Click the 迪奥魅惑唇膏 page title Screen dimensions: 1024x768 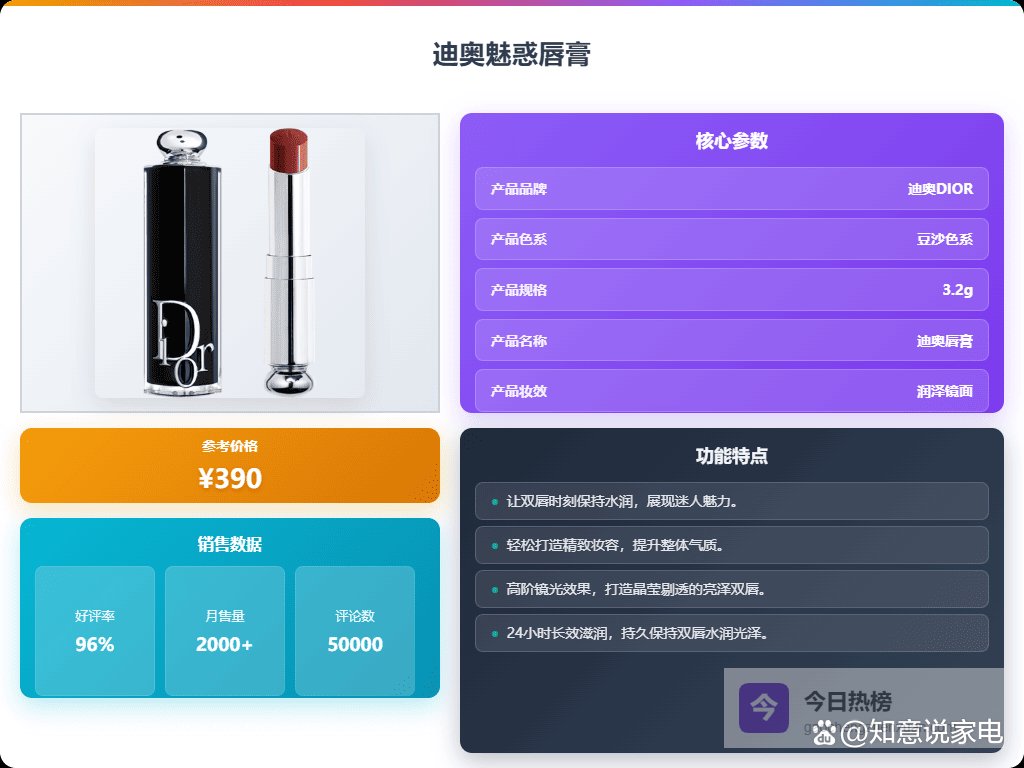click(511, 54)
